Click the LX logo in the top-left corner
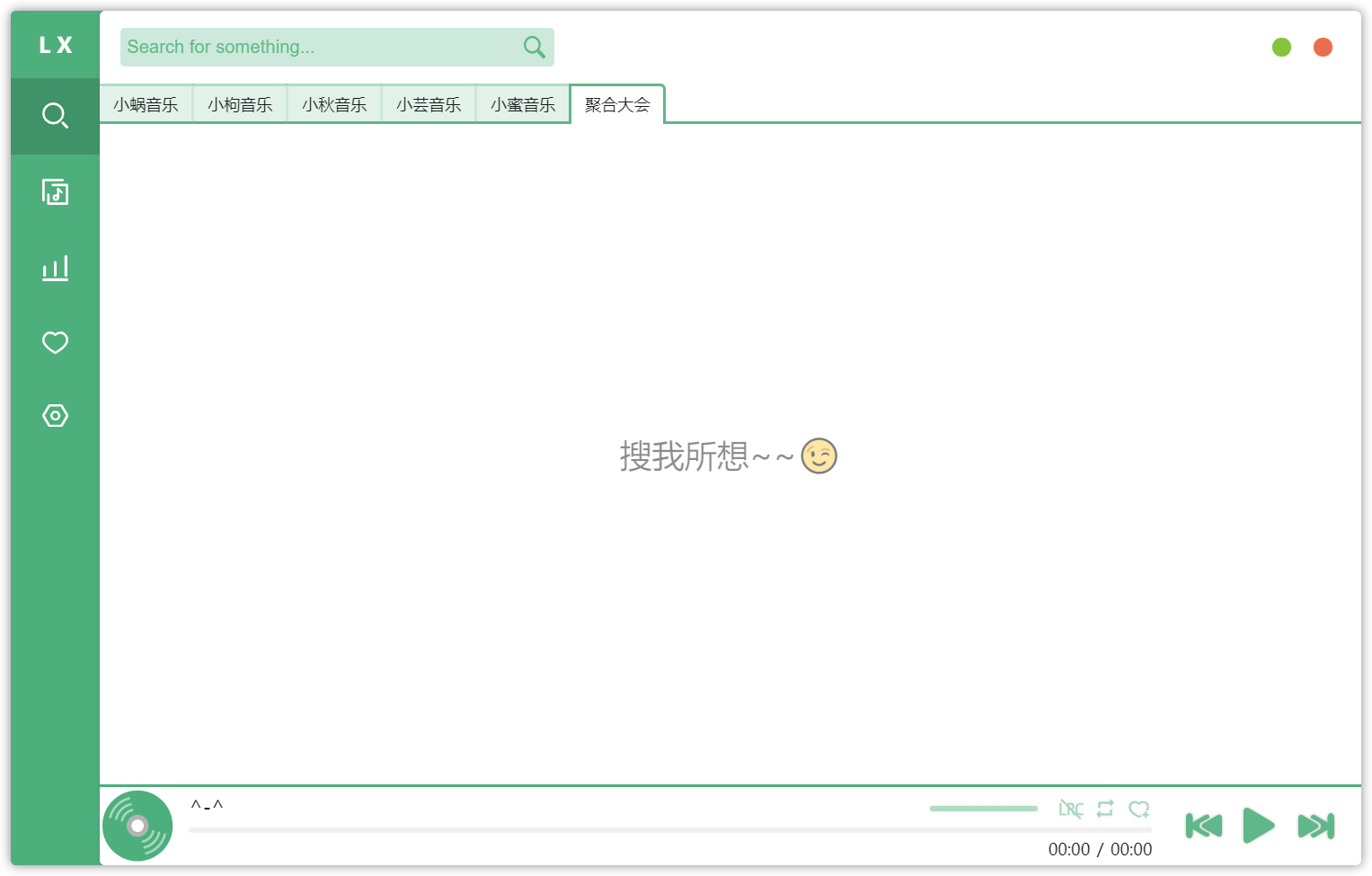1372x876 pixels. coord(55,46)
